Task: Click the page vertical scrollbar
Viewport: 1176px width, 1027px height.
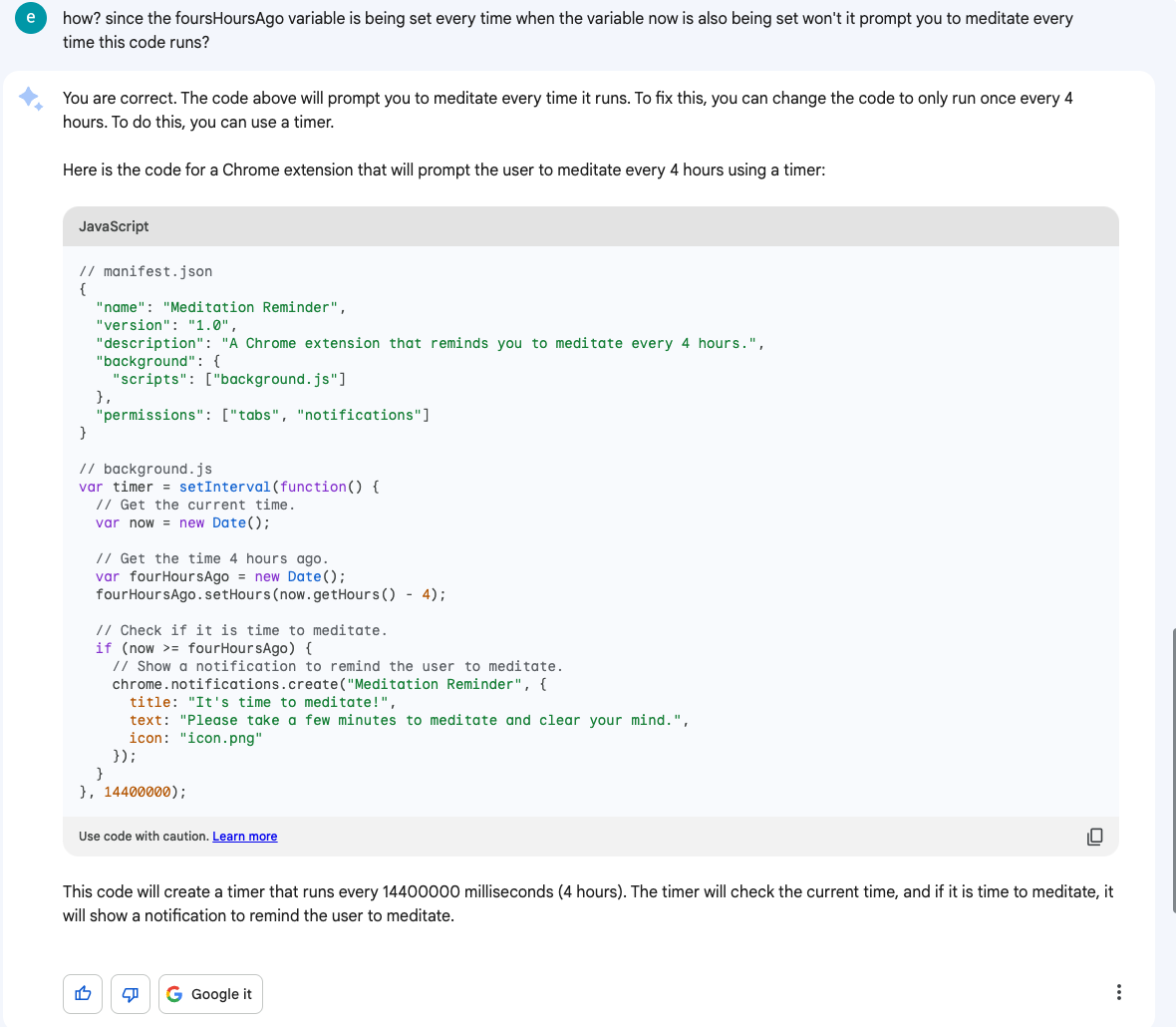Action: (x=1172, y=771)
